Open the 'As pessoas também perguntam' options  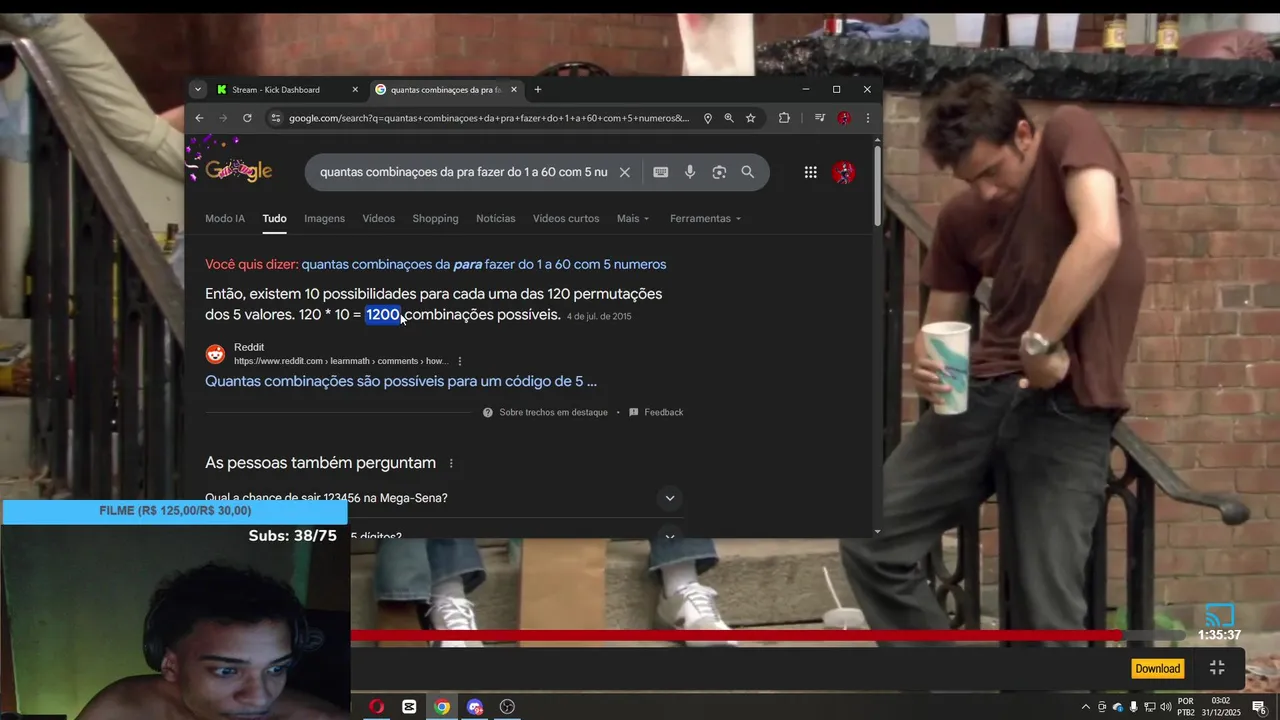(x=451, y=463)
